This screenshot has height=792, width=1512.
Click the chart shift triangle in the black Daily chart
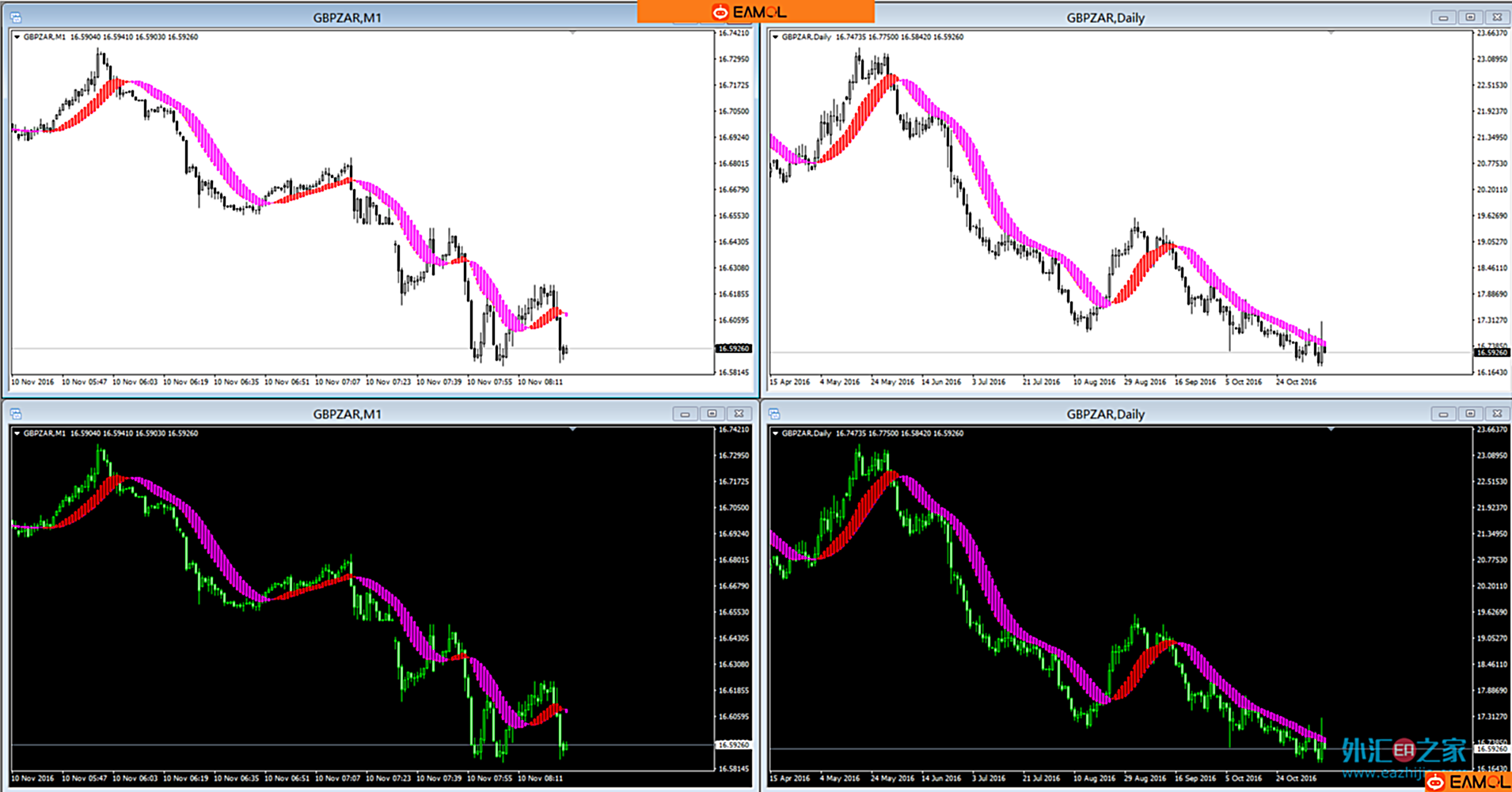(1331, 429)
